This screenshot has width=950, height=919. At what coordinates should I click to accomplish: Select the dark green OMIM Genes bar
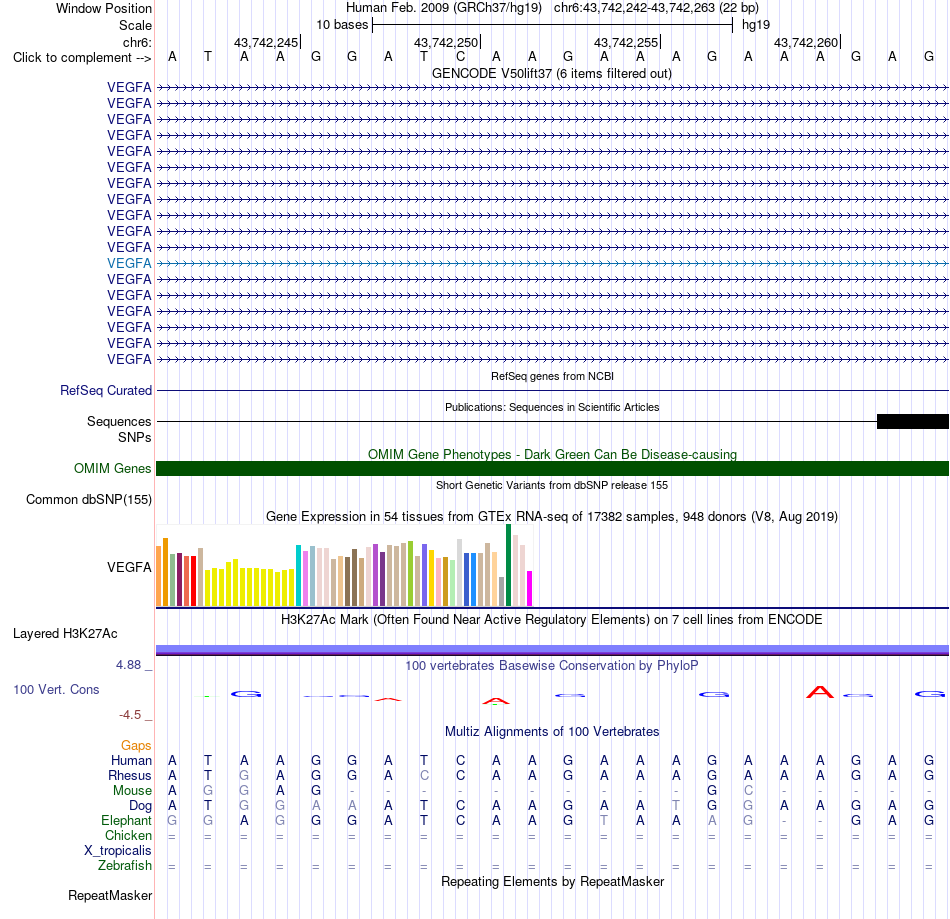[x=552, y=468]
